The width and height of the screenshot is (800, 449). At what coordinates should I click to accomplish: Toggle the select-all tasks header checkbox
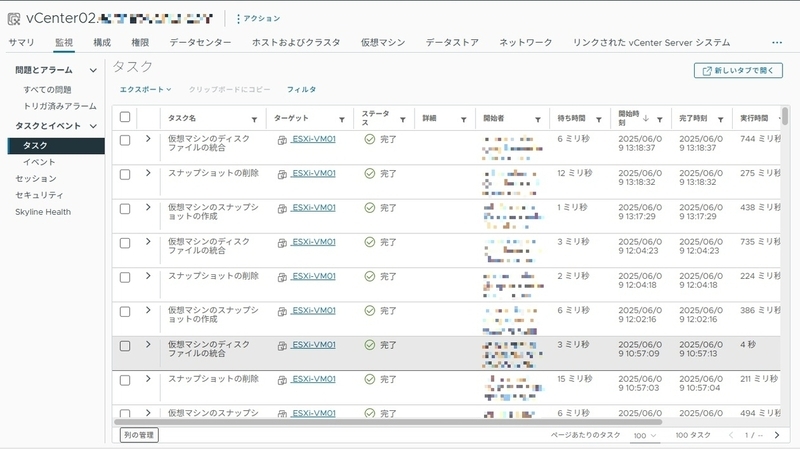click(x=124, y=117)
